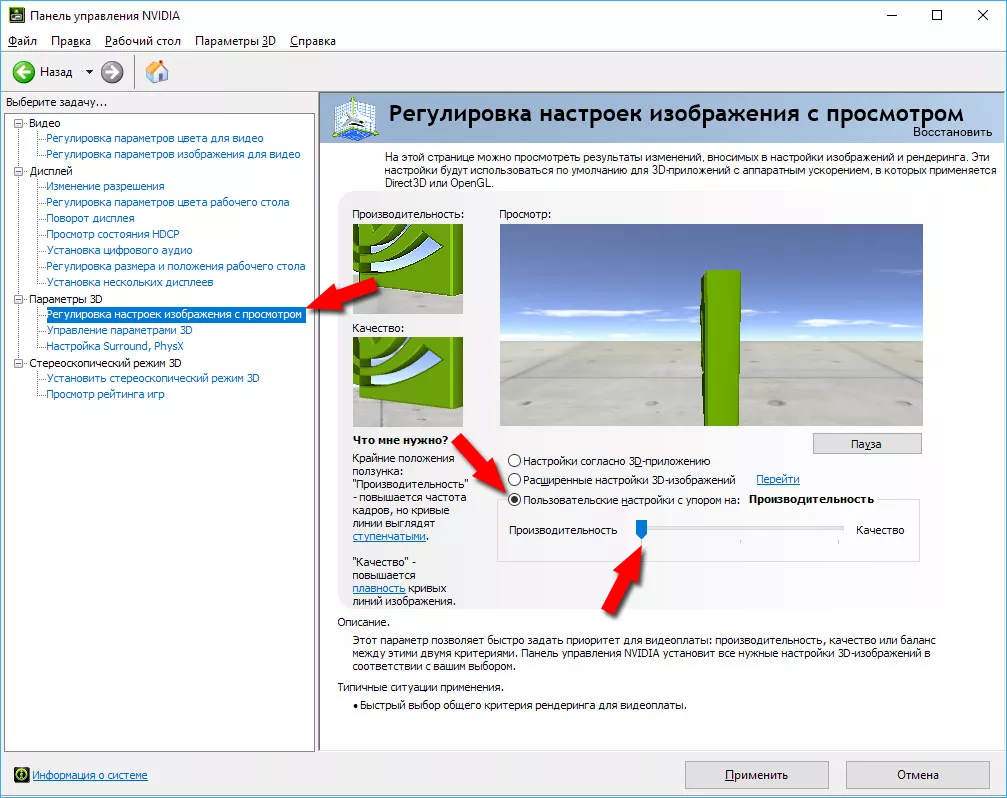Image resolution: width=1007 pixels, height=798 pixels.
Task: Click the green Back arrow icon
Action: point(24,72)
